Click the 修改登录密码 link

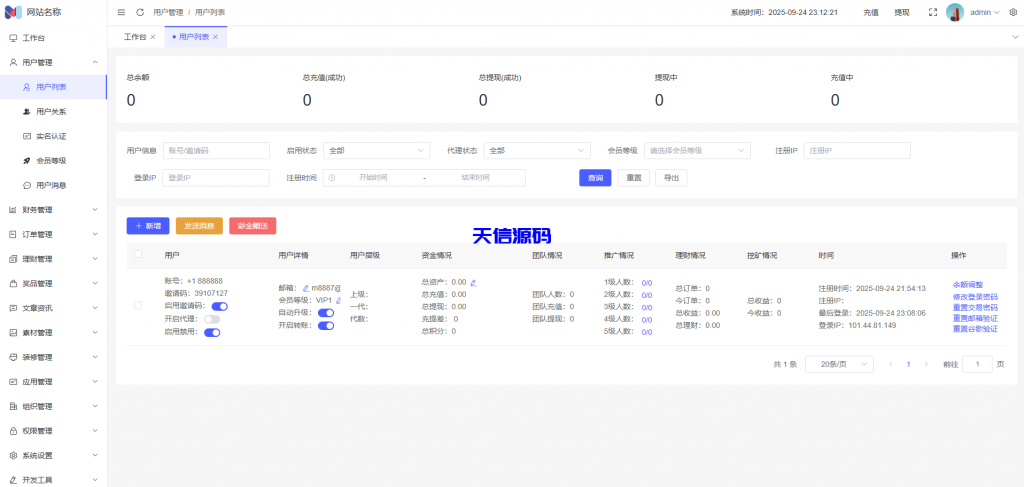(975, 296)
